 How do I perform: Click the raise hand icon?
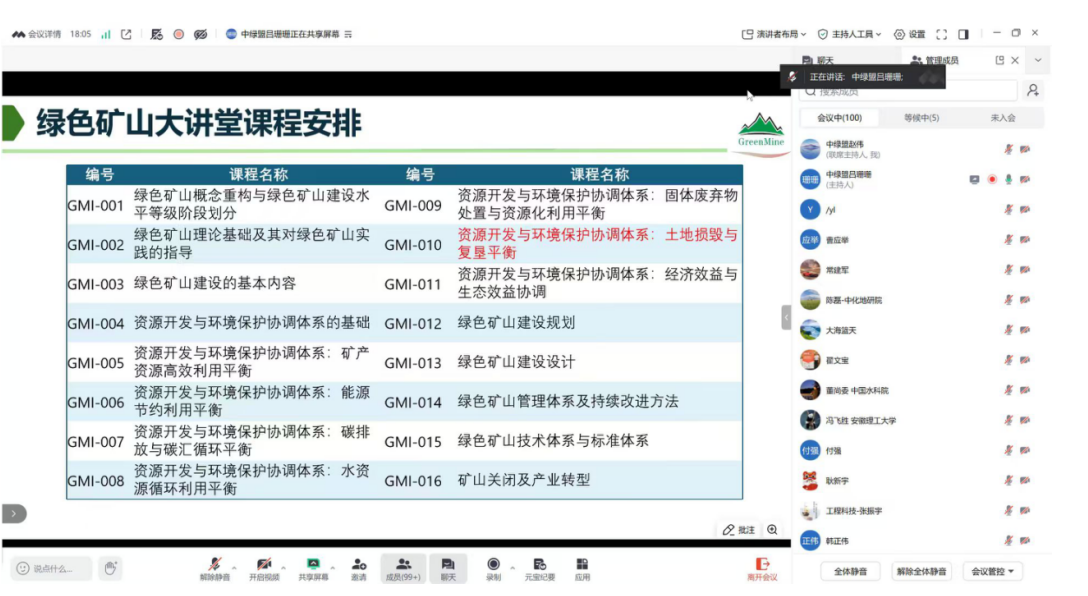[x=110, y=568]
